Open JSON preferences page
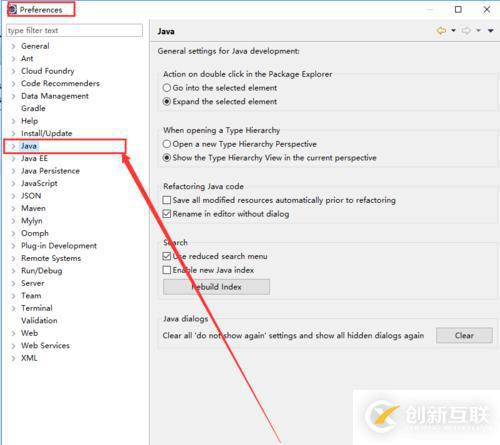The height and width of the screenshot is (445, 500). click(31, 196)
